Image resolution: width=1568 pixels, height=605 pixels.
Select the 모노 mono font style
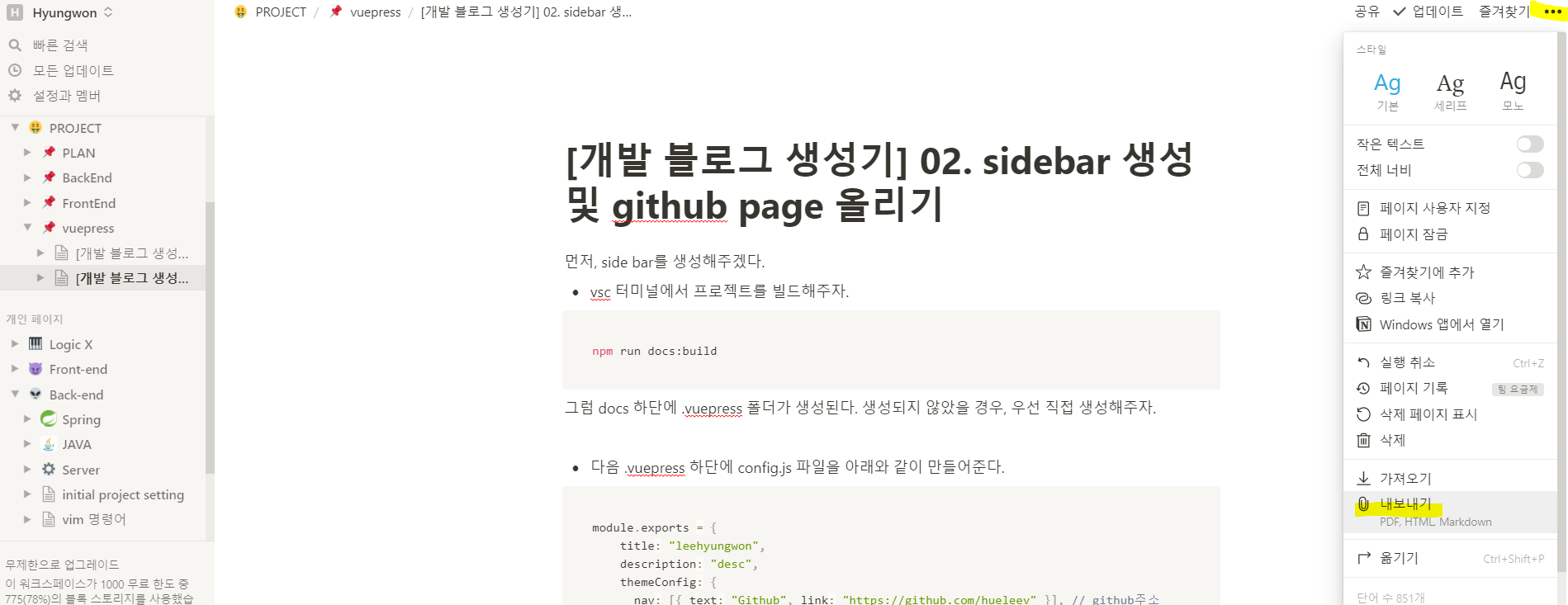[1513, 91]
